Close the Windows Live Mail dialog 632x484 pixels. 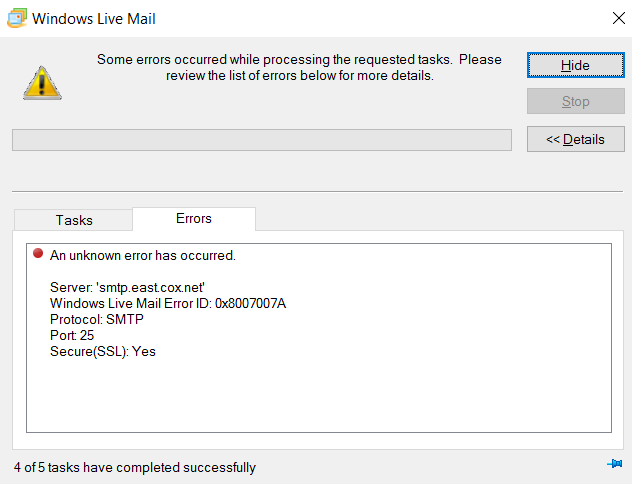[618, 18]
